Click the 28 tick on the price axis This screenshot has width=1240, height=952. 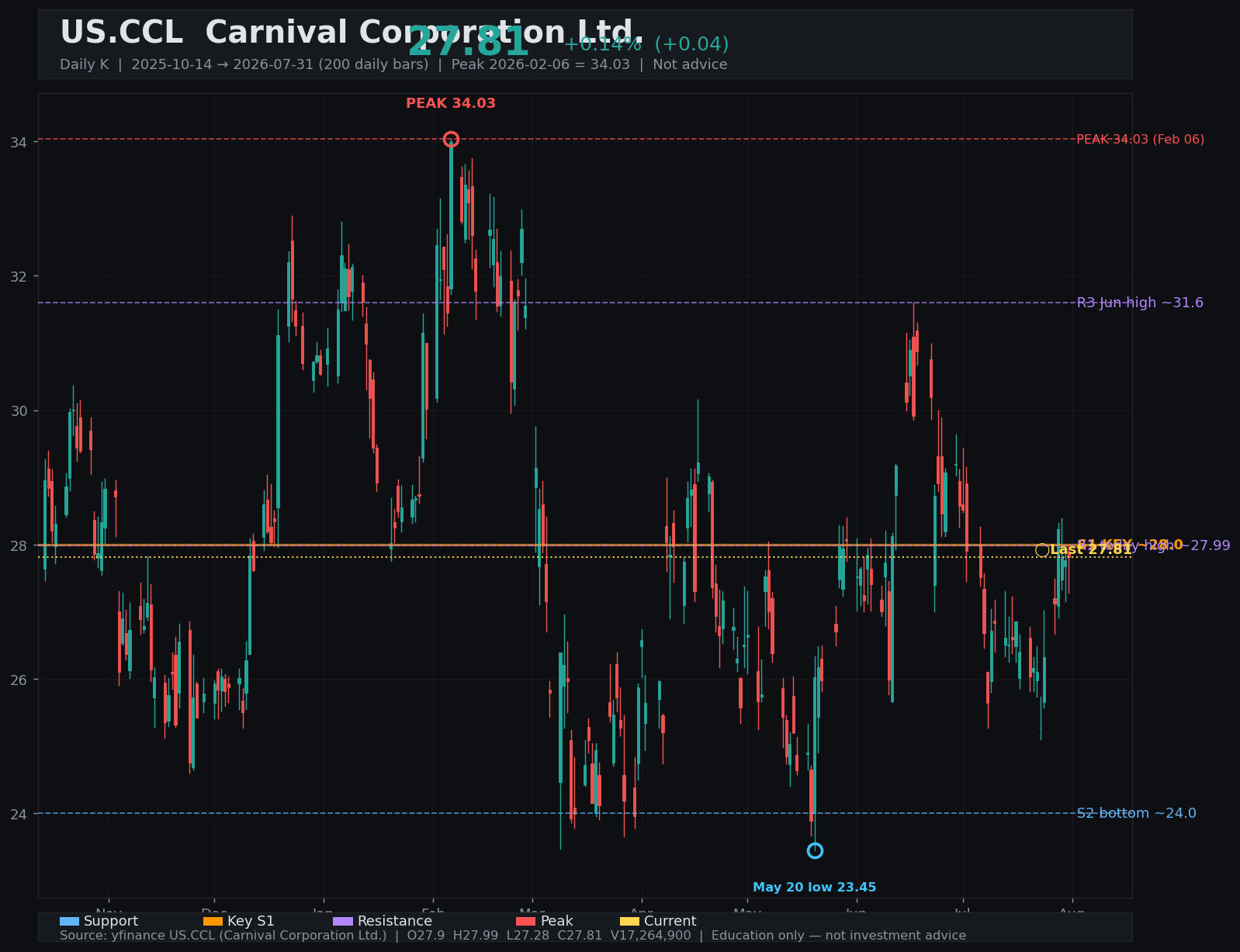19,545
